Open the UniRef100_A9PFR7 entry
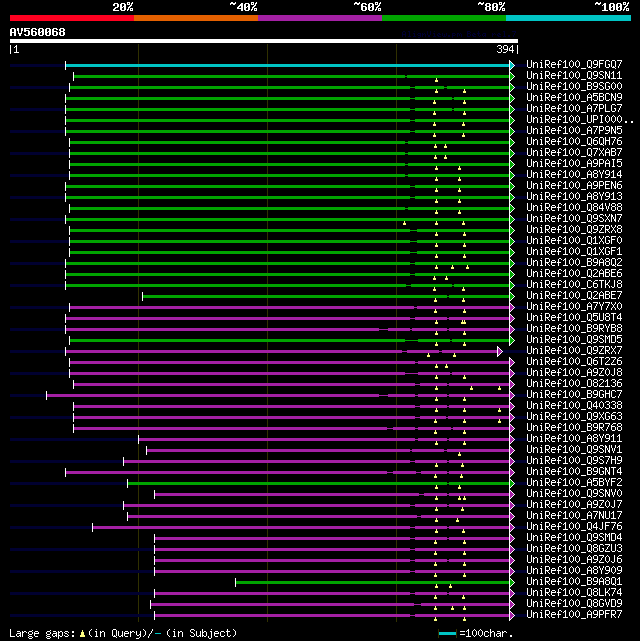Image resolution: width=640 pixels, height=641 pixels. pyautogui.click(x=574, y=614)
